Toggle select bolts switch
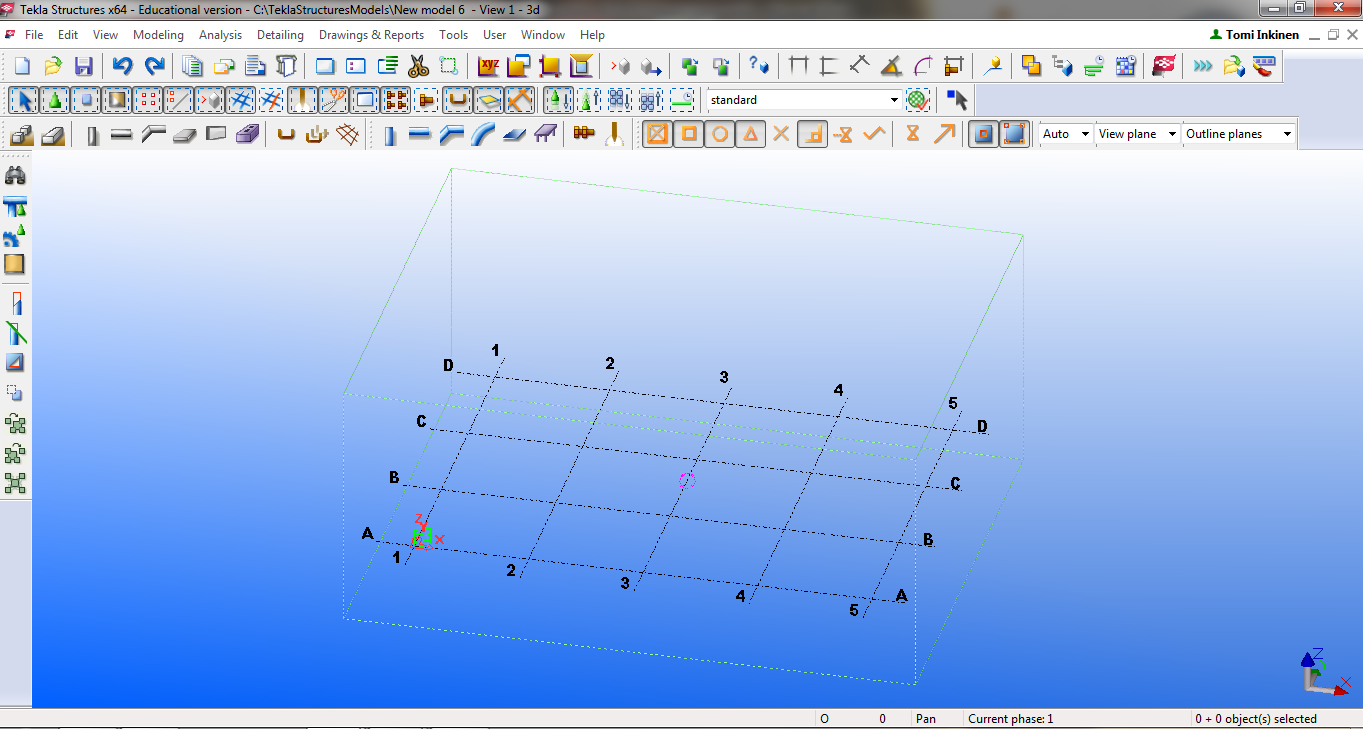This screenshot has height=729, width=1363. pyautogui.click(x=396, y=100)
